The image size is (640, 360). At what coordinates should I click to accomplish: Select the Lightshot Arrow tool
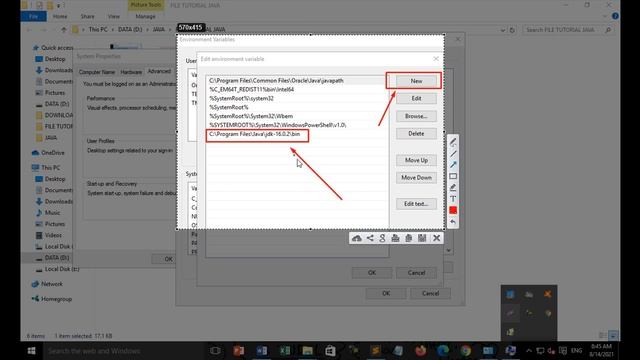pyautogui.click(x=453, y=165)
